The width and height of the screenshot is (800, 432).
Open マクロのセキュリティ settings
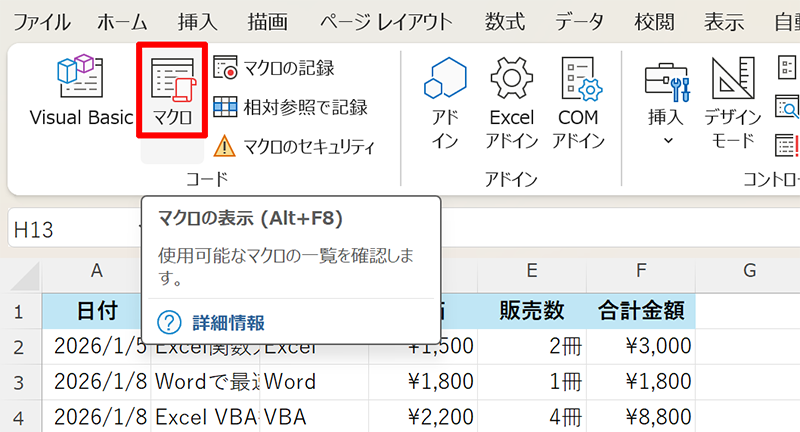tap(294, 147)
